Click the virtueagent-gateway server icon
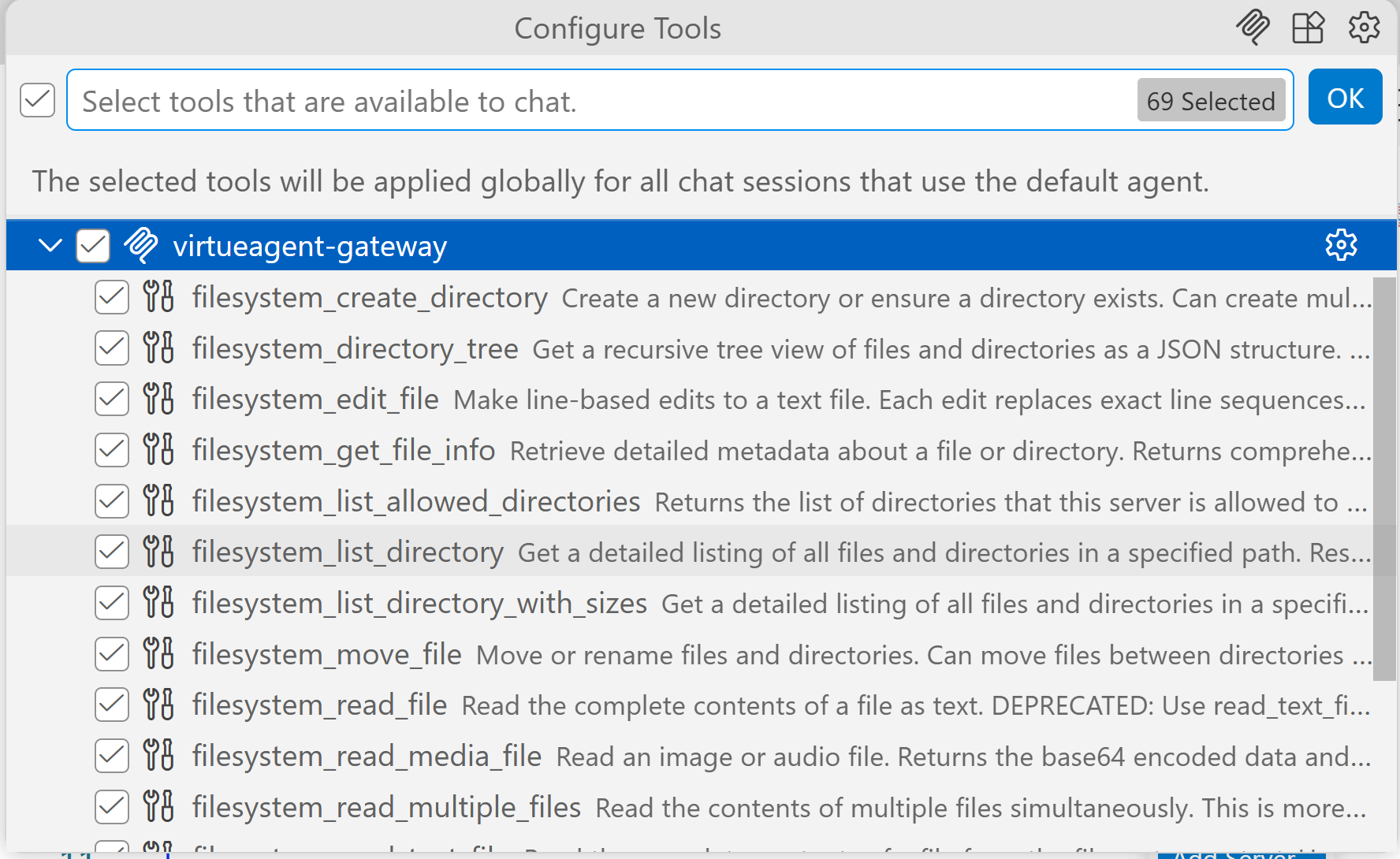 (141, 245)
